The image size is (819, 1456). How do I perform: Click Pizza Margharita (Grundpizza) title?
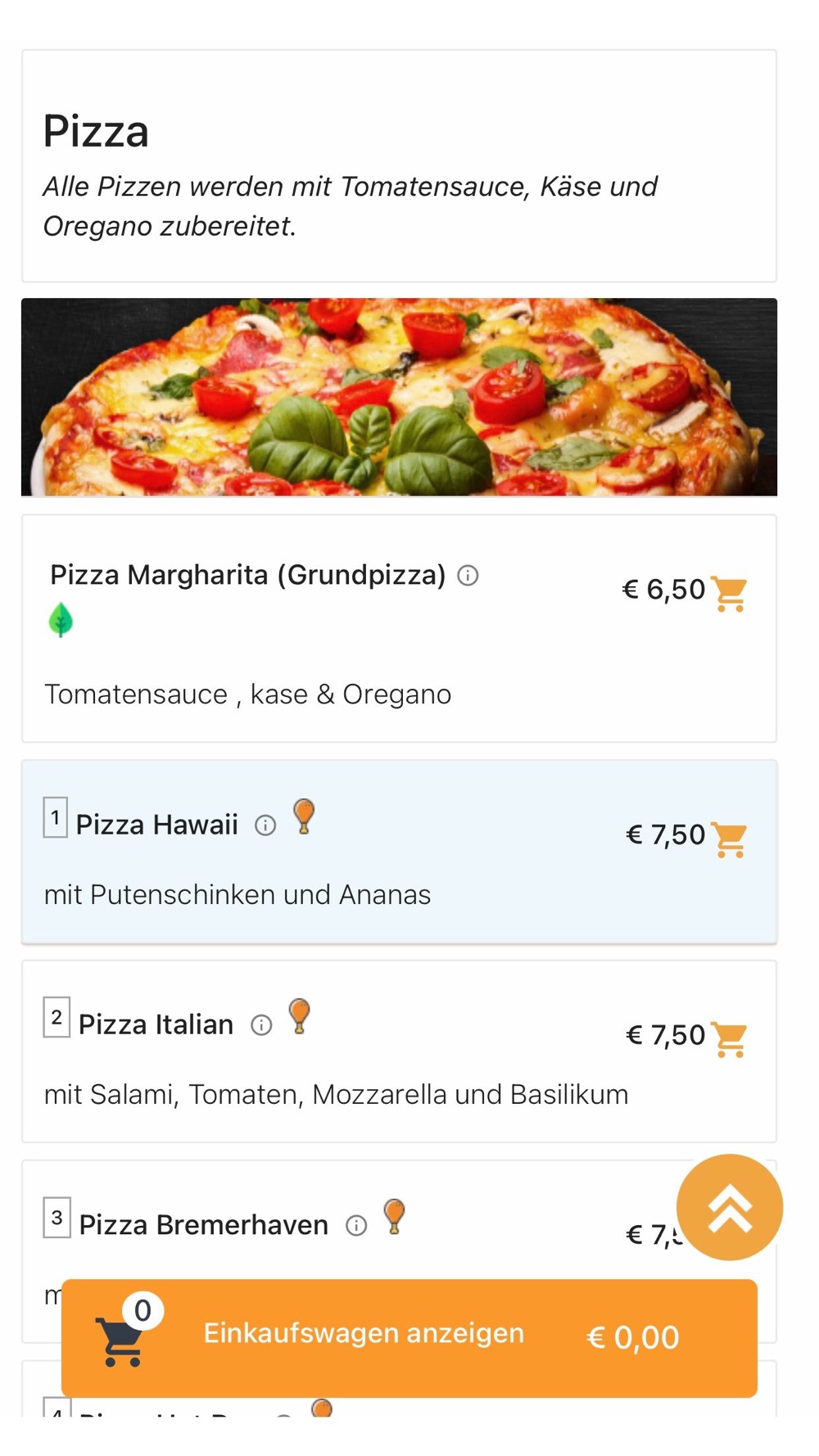tap(247, 575)
